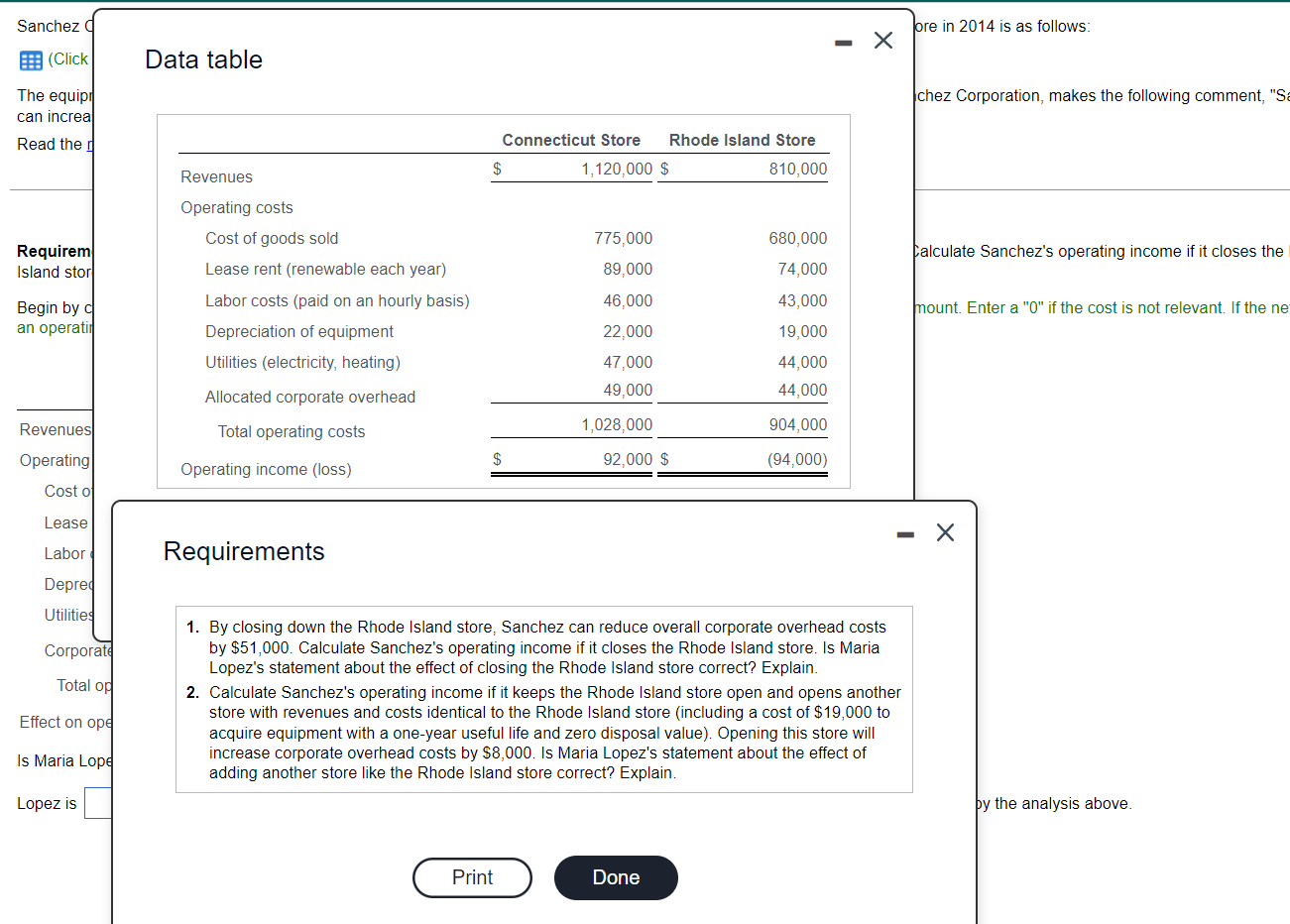The image size is (1290, 924).
Task: Click Rhode Island cost of goods sold 680,000
Action: [x=798, y=238]
